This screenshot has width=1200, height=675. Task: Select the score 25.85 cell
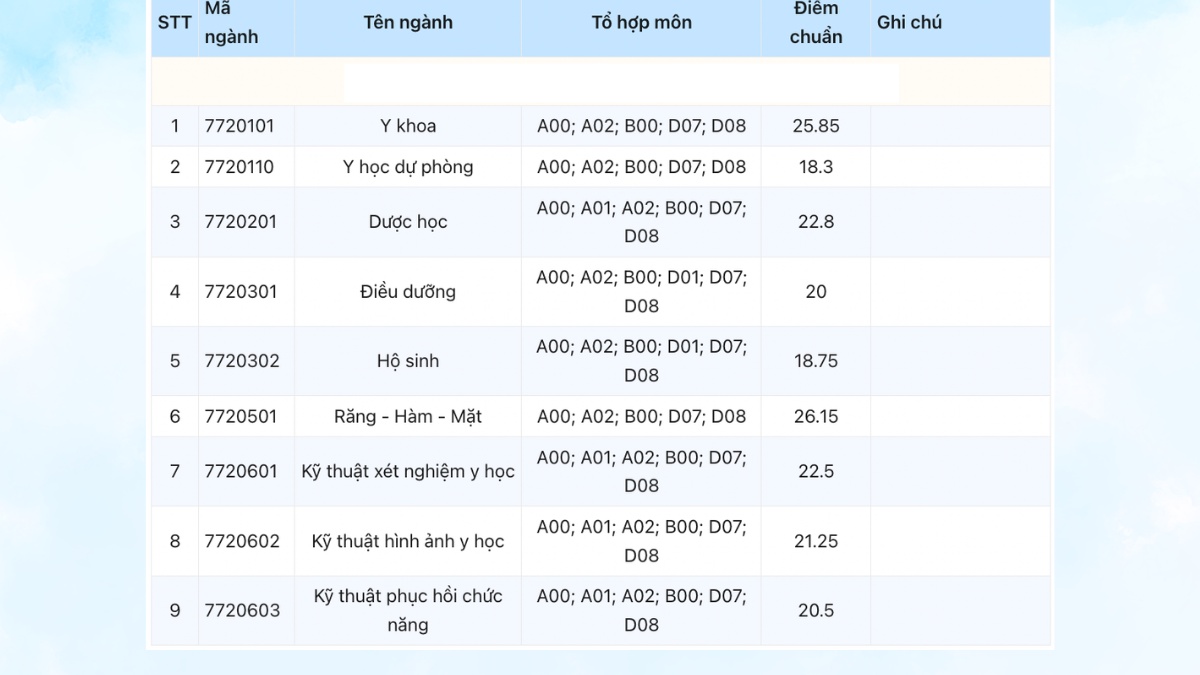pos(816,126)
